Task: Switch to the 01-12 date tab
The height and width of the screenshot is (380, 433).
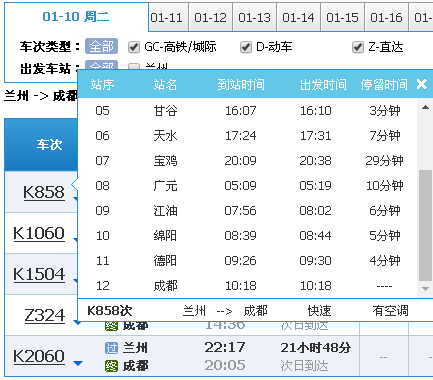Action: click(x=210, y=17)
